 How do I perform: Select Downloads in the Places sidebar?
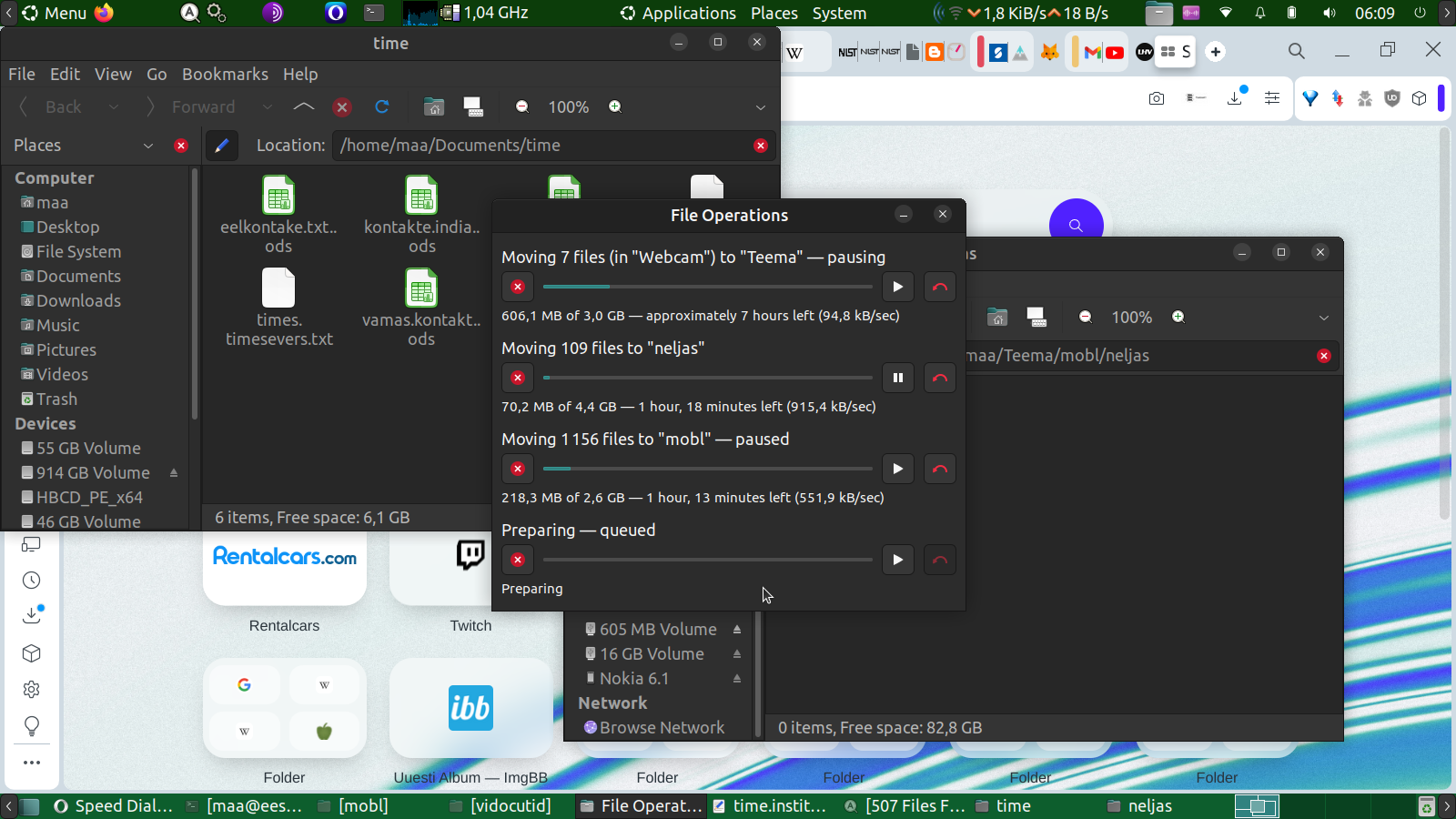coord(78,301)
